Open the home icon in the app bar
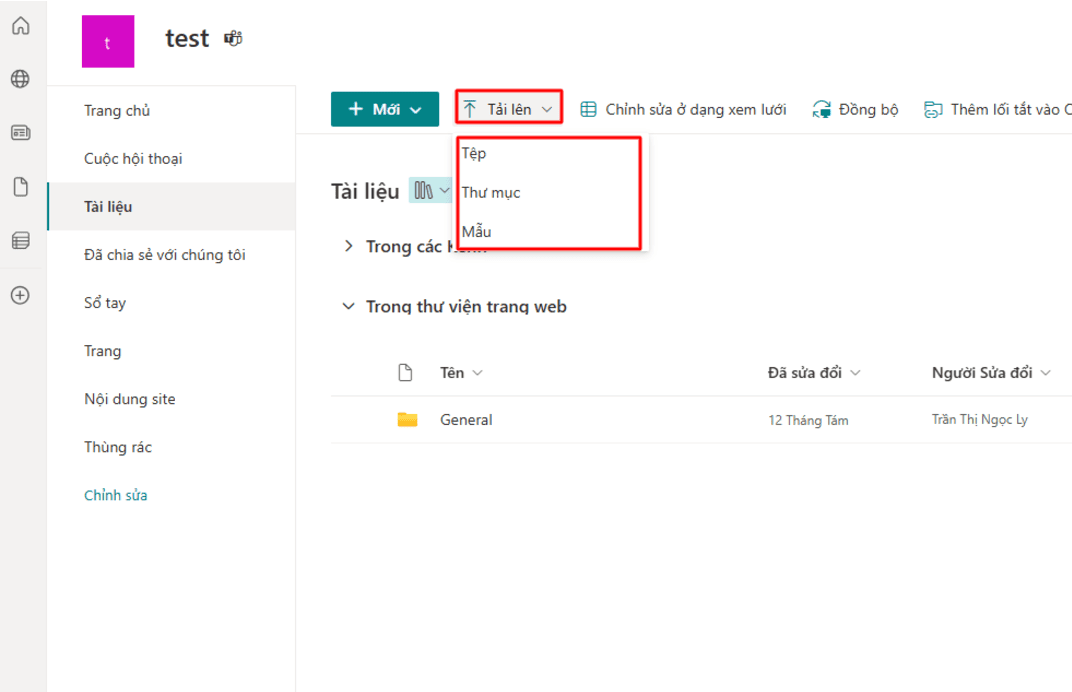Image resolution: width=1072 pixels, height=692 pixels. point(21,25)
